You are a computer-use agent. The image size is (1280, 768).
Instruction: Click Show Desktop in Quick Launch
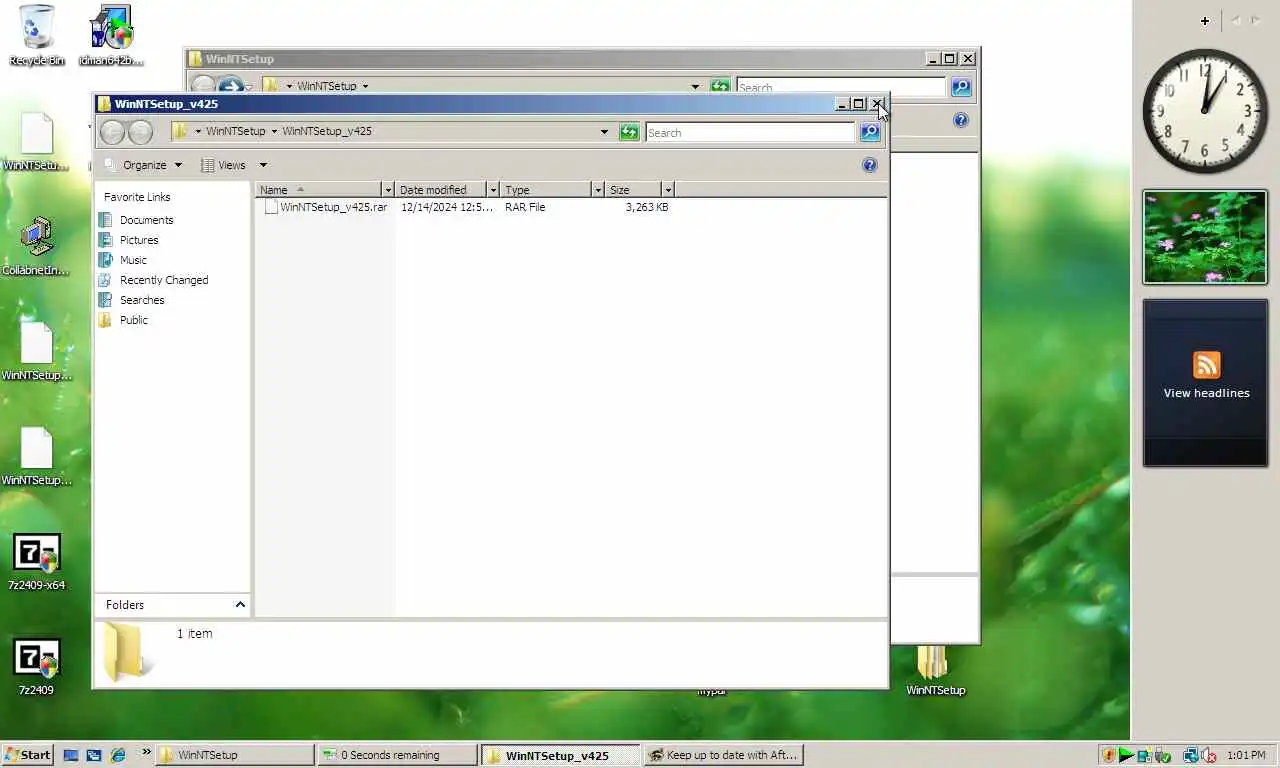[71, 755]
